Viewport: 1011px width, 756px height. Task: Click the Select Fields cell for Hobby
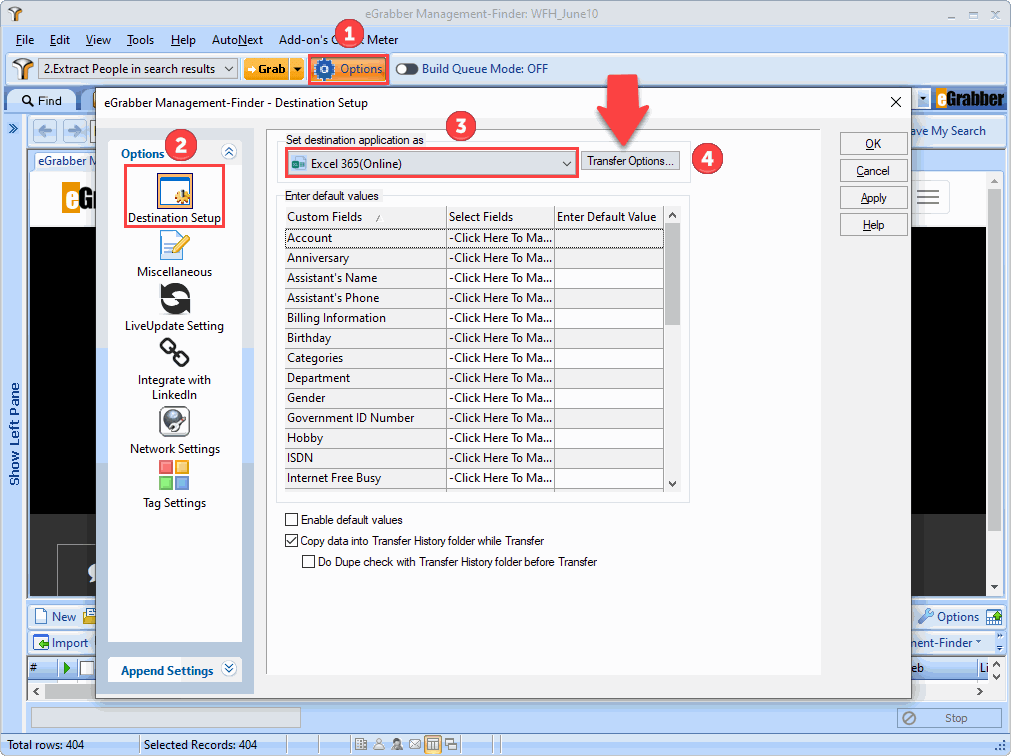tap(500, 438)
